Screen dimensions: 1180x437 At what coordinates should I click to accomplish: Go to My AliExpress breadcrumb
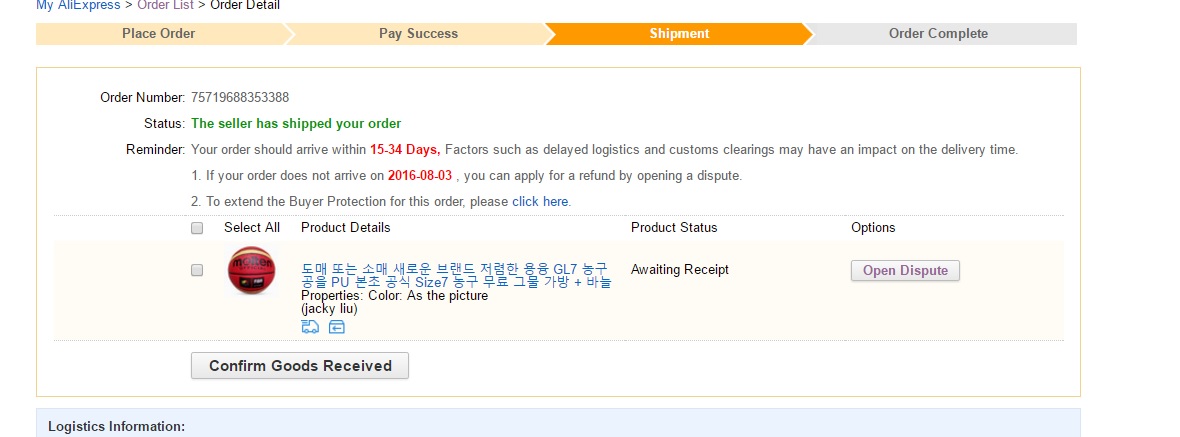[x=78, y=5]
